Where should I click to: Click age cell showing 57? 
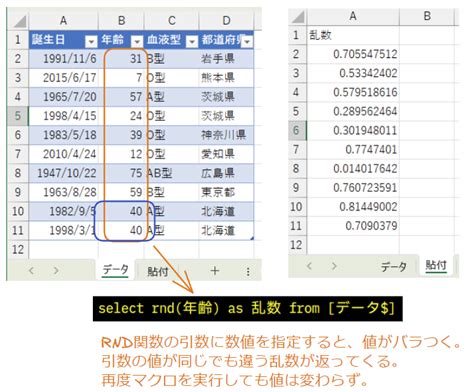[x=121, y=97]
